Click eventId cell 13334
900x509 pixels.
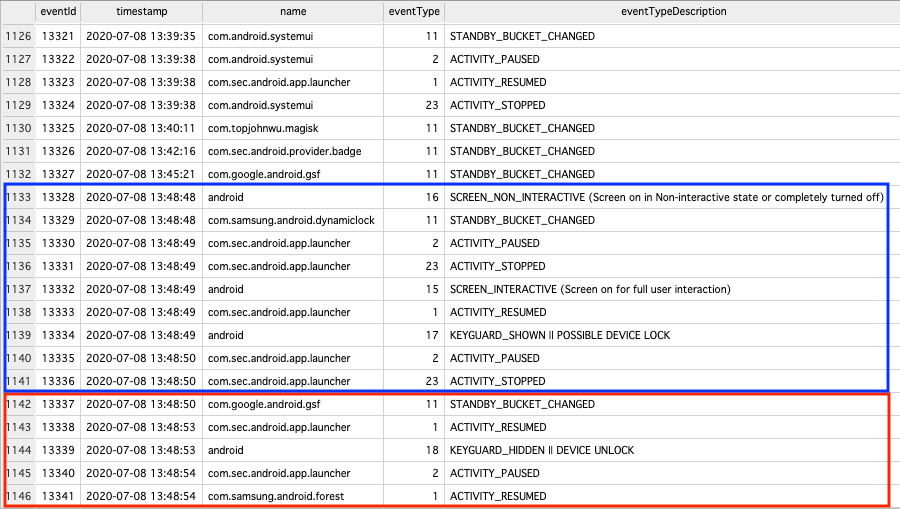[x=58, y=335]
